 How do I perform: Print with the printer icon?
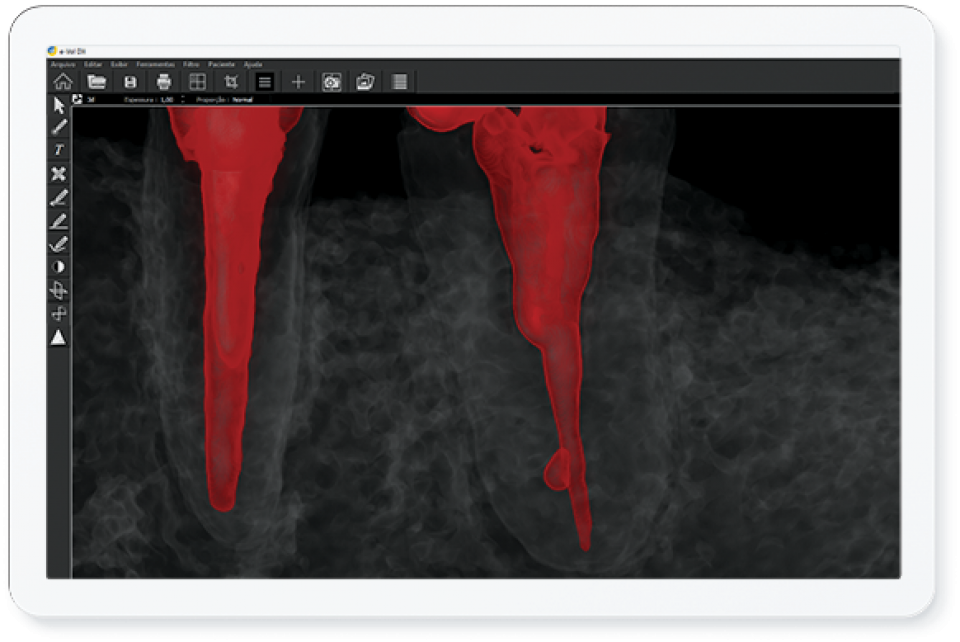pos(164,82)
